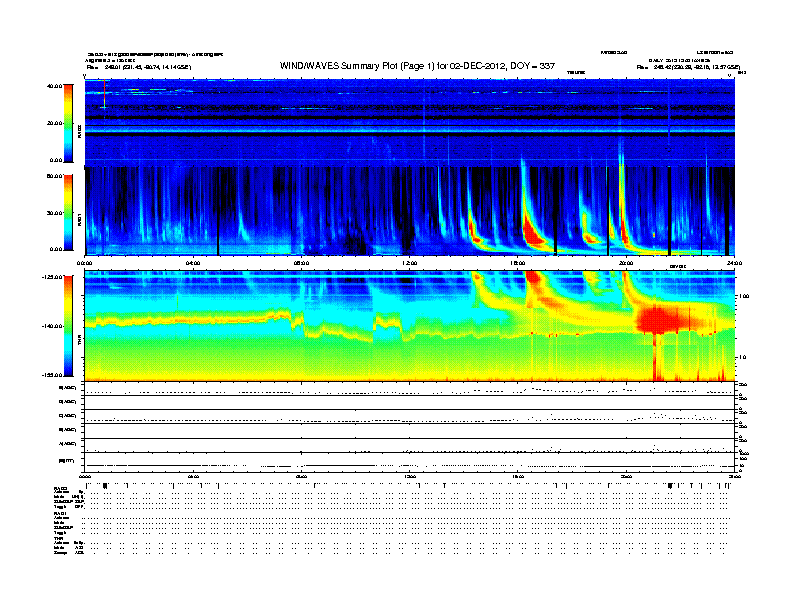Click the 08:00 tick label under RAD1 spectrogram
Image resolution: width=792 pixels, height=612 pixels.
pyautogui.click(x=301, y=263)
